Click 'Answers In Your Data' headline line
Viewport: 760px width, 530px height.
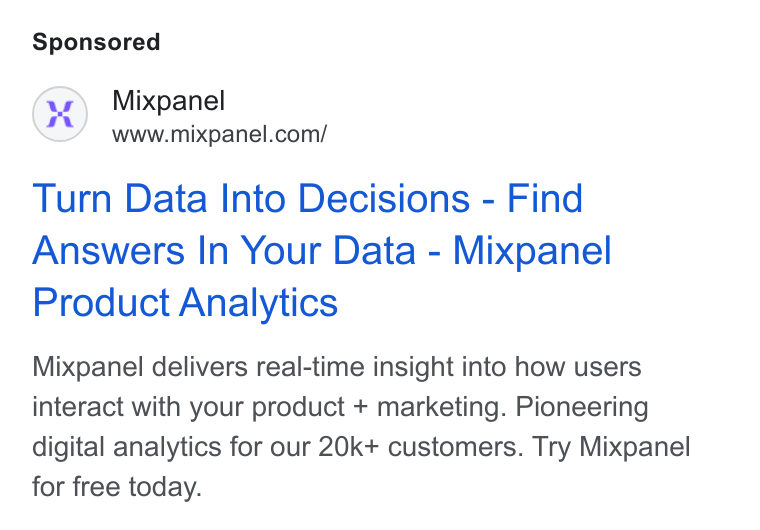224,251
